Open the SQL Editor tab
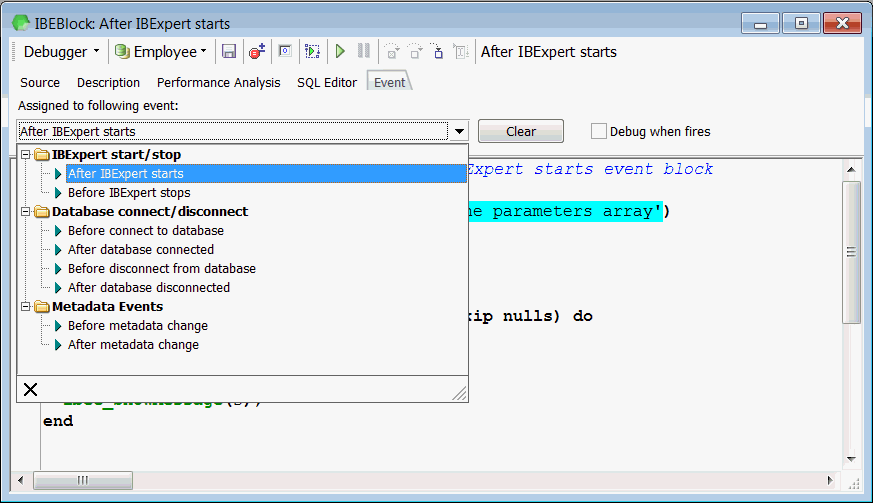The image size is (873, 503). tap(327, 82)
